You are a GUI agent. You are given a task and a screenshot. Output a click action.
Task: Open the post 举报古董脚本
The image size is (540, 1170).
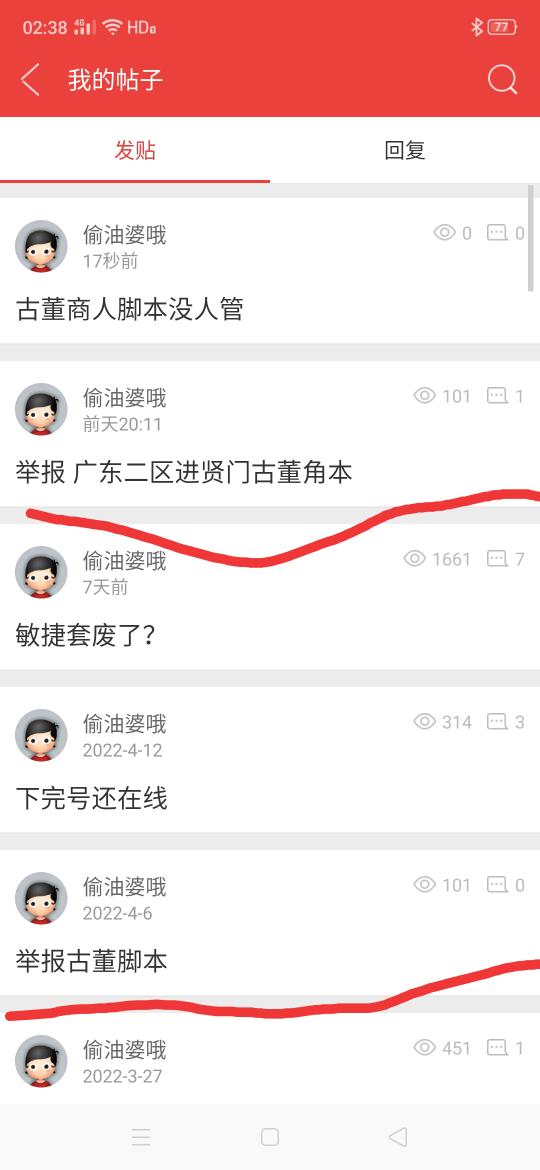tap(270, 922)
